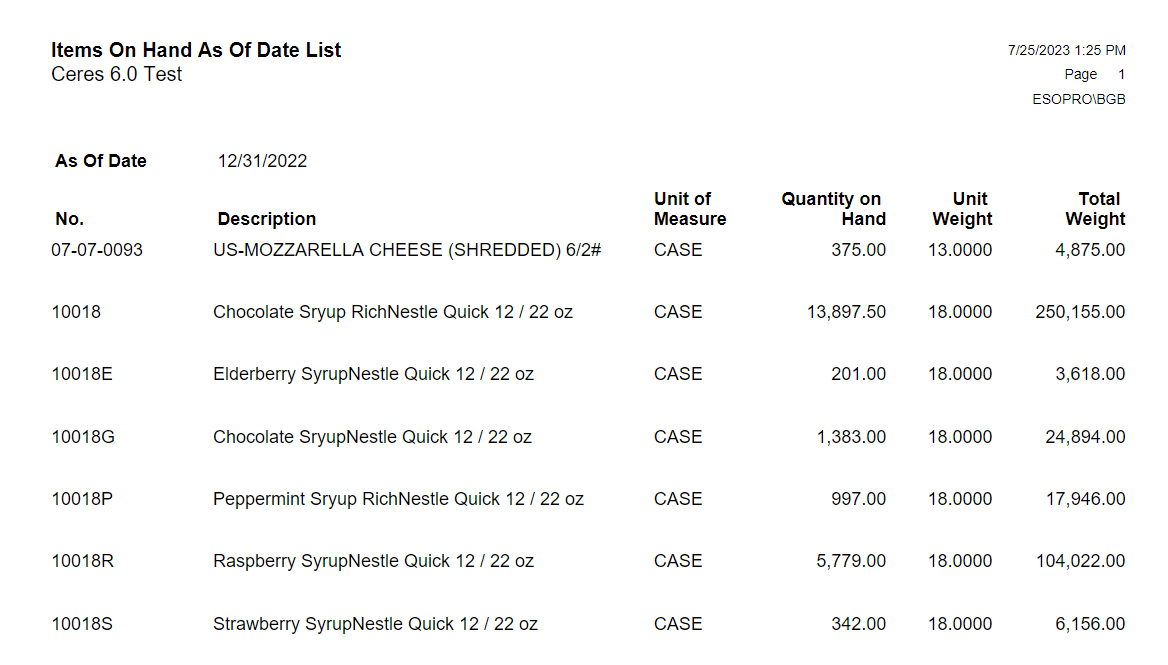Click the Strawberry Syrup item description
This screenshot has height=665, width=1168.
[x=375, y=624]
